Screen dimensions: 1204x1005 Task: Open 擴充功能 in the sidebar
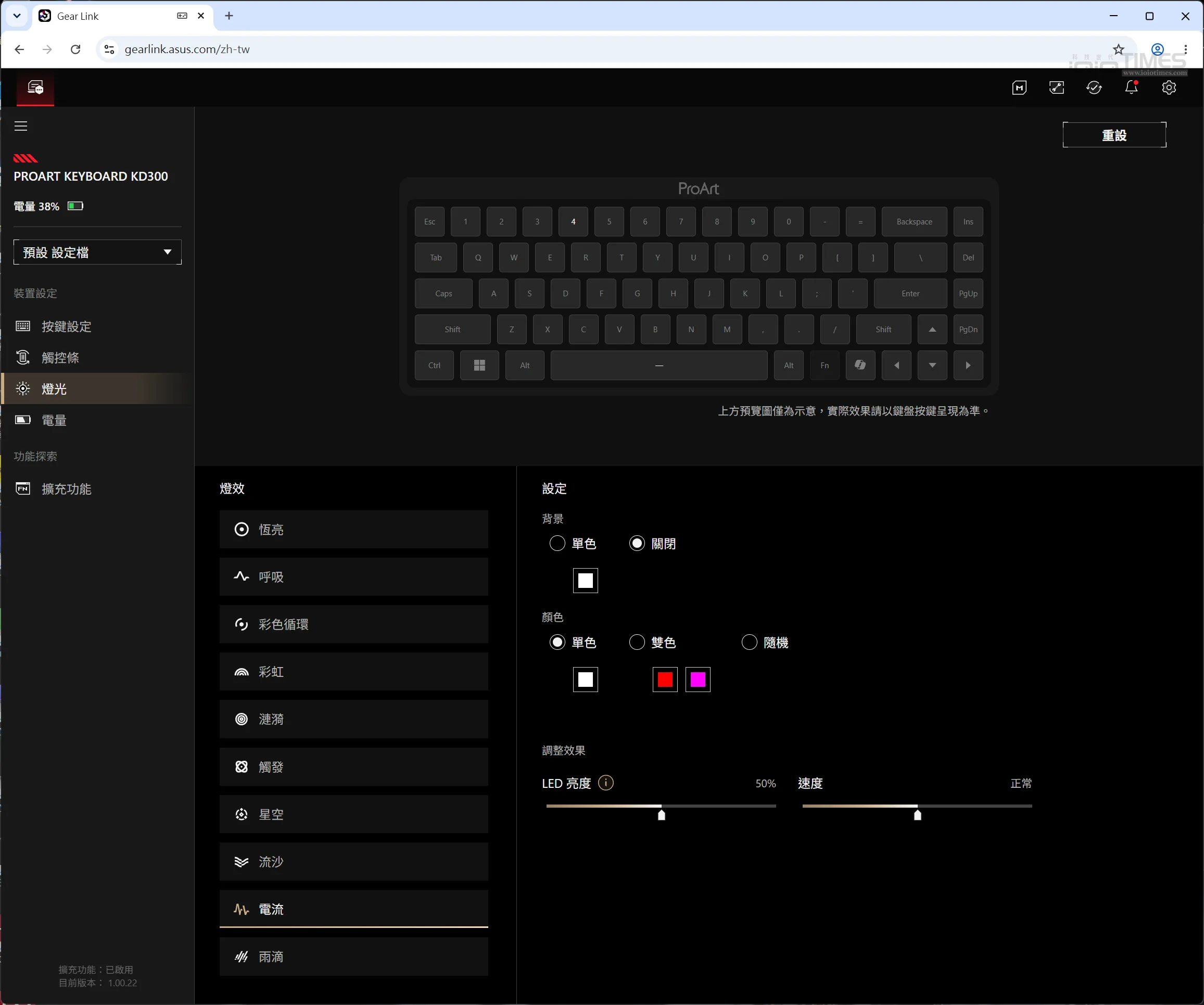(97, 489)
